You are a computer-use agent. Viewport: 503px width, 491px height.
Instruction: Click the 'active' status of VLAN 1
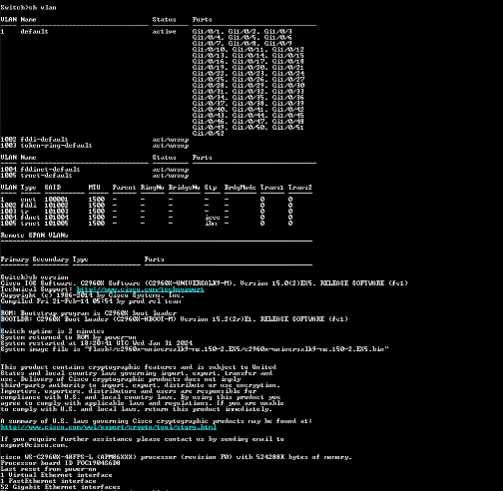164,31
